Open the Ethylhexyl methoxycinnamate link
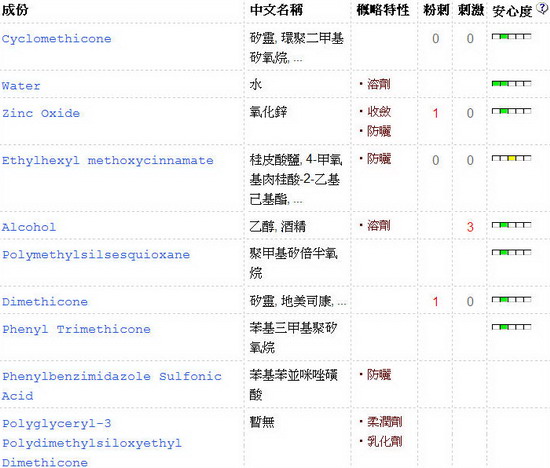The width and height of the screenshot is (550, 468). tap(108, 160)
